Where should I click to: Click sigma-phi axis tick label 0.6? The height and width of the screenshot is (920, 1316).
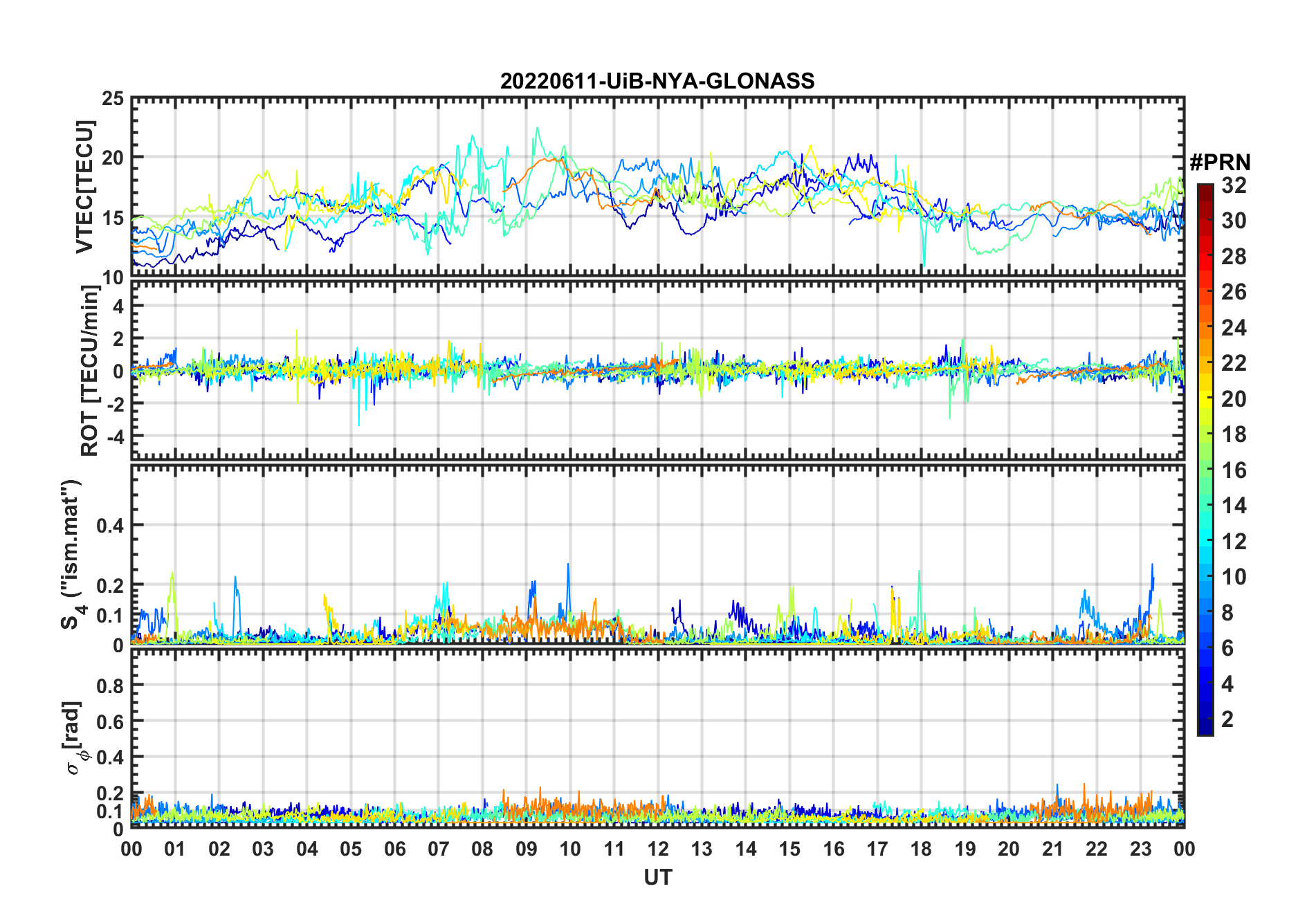coord(110,721)
